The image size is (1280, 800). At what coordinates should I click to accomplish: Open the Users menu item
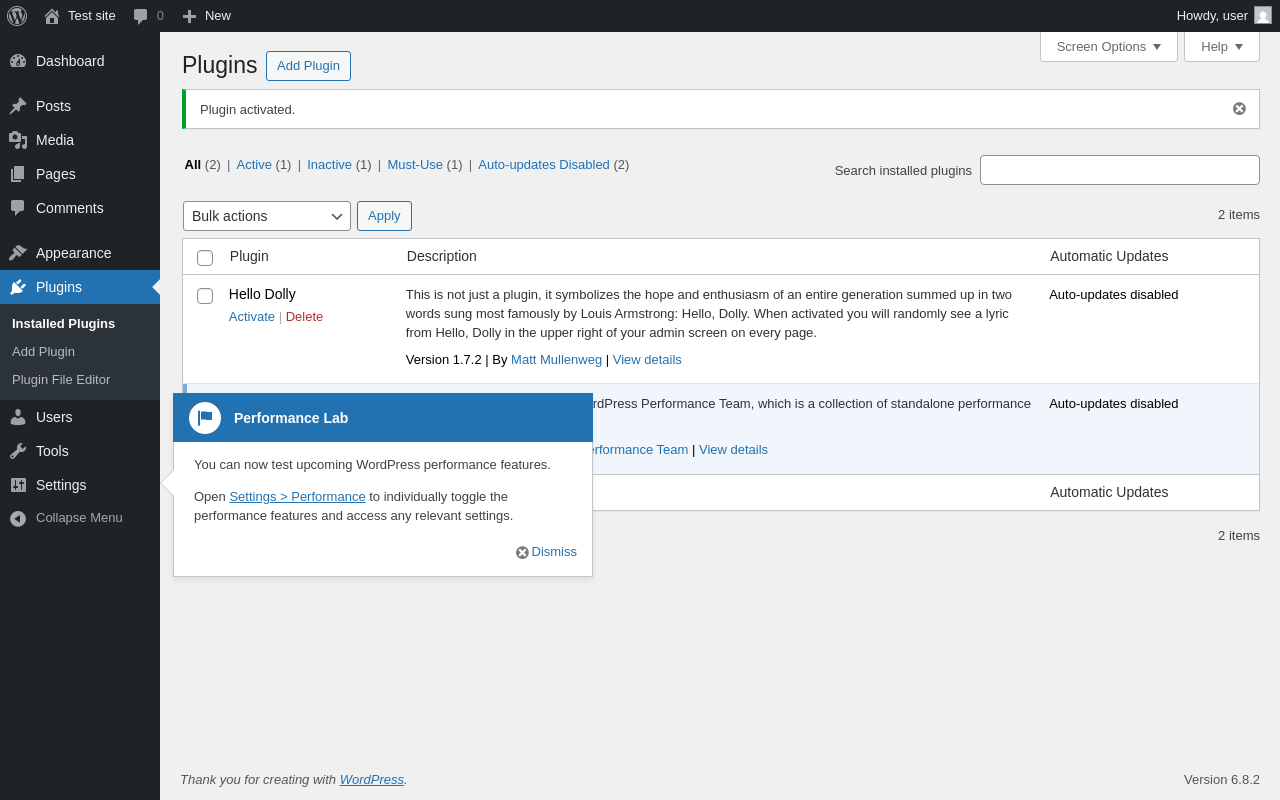[80, 417]
